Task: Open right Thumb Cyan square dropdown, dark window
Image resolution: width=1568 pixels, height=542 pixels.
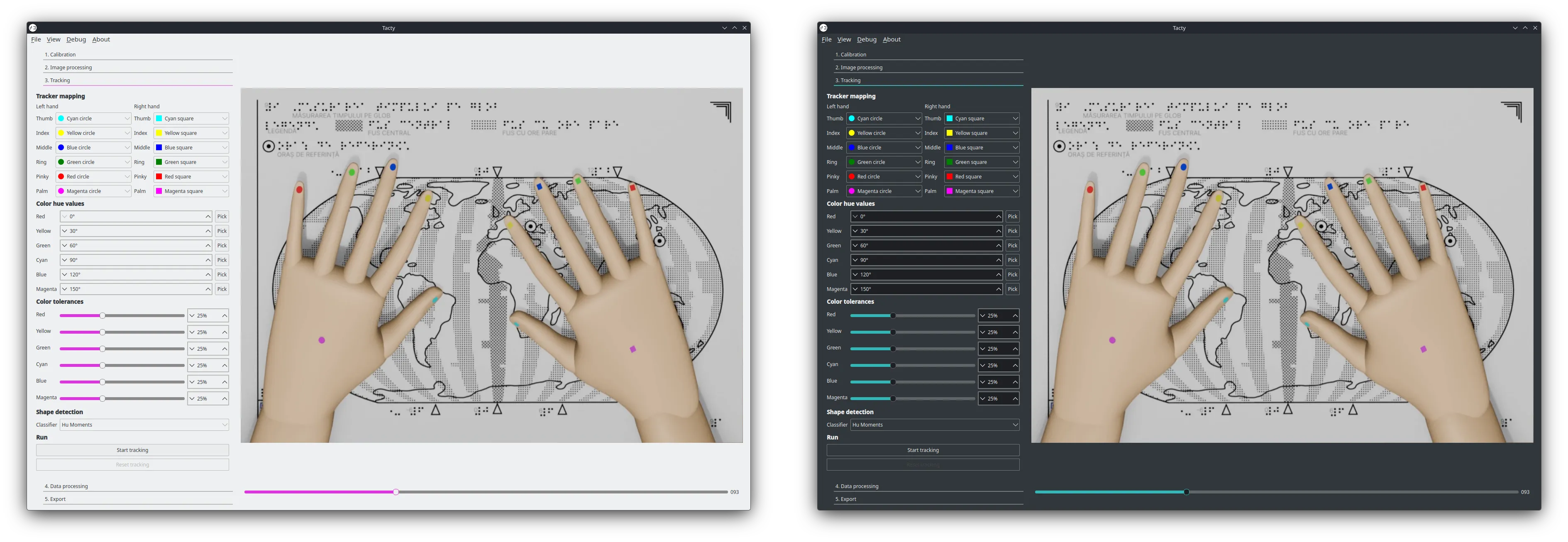Action: click(982, 119)
